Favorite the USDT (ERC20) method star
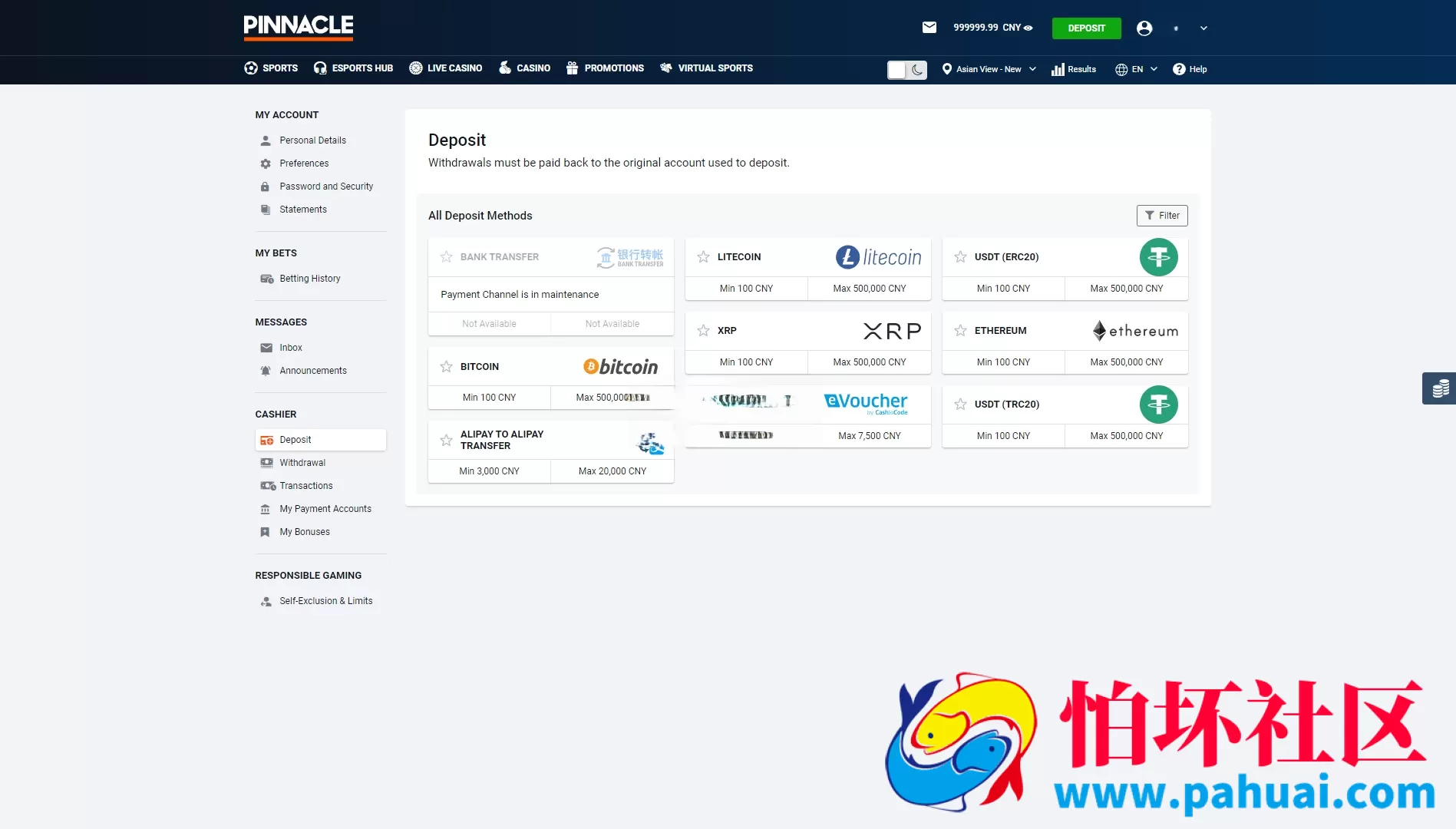This screenshot has width=1456, height=829. point(960,257)
